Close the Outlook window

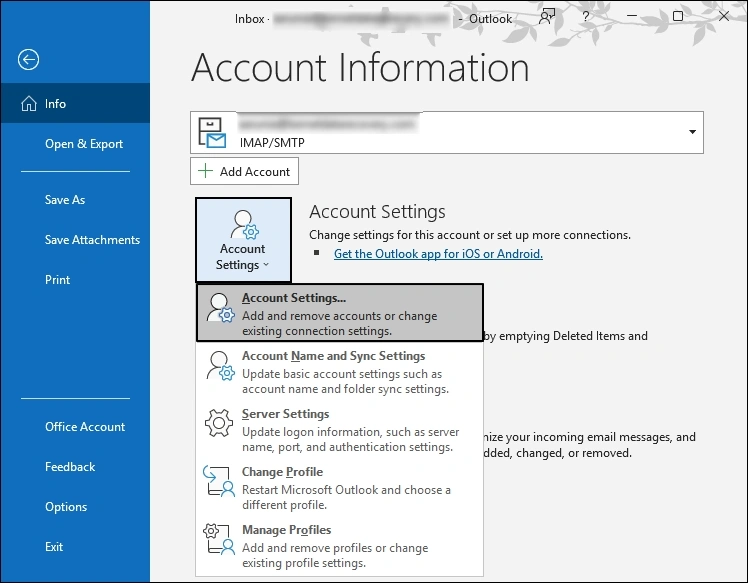click(724, 16)
